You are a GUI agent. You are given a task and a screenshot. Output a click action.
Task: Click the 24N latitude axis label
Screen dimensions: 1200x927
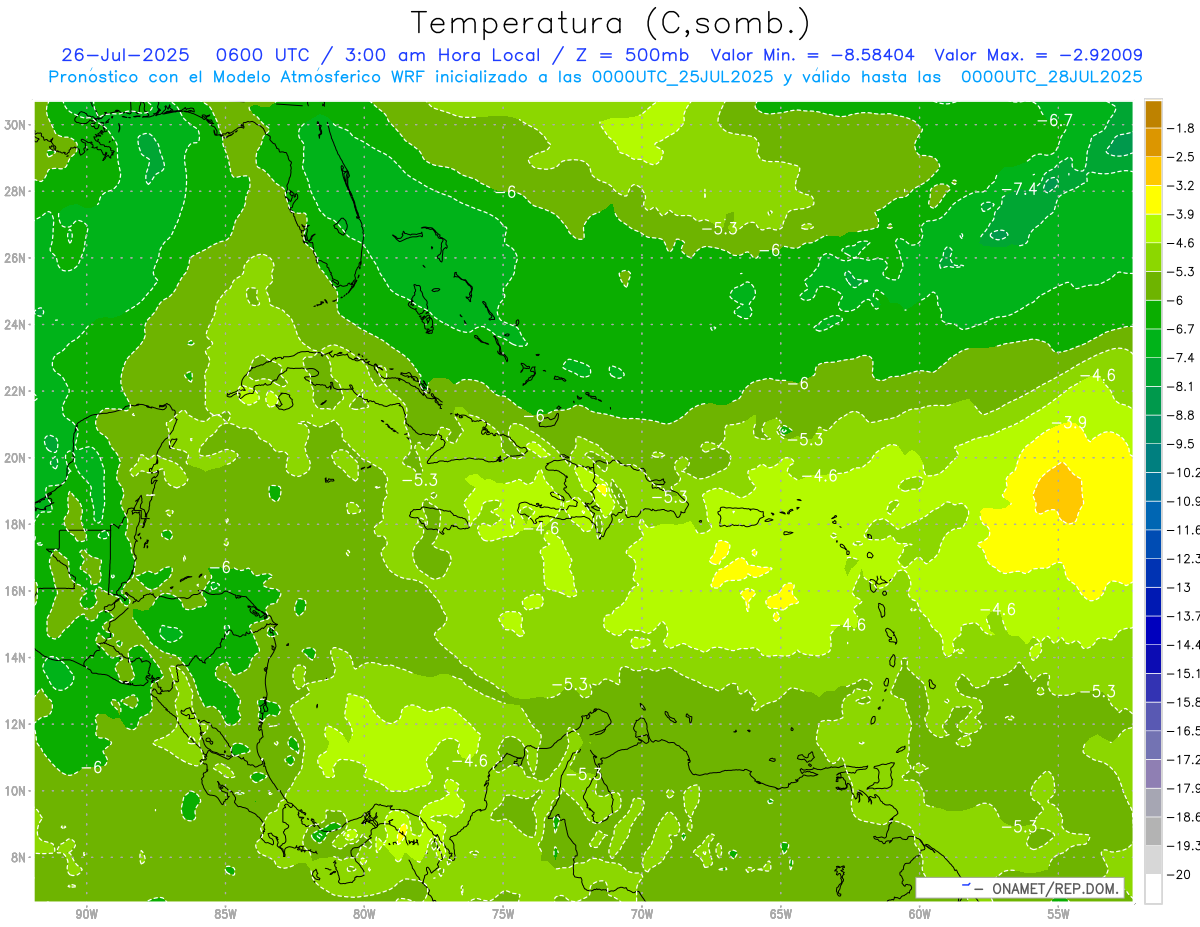(17, 324)
